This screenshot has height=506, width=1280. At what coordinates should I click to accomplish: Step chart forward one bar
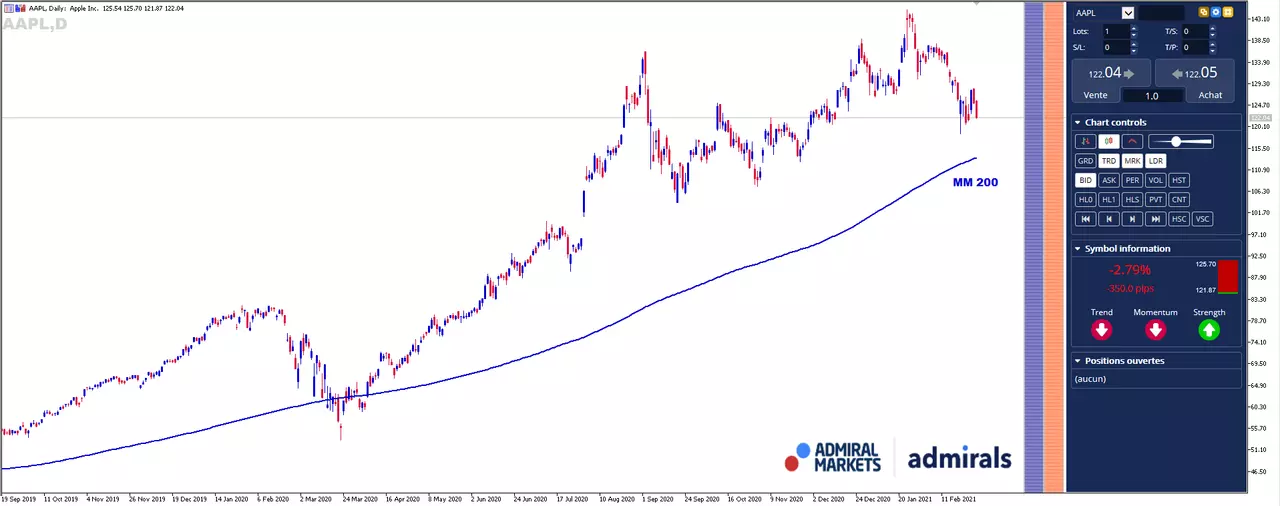coord(1132,219)
